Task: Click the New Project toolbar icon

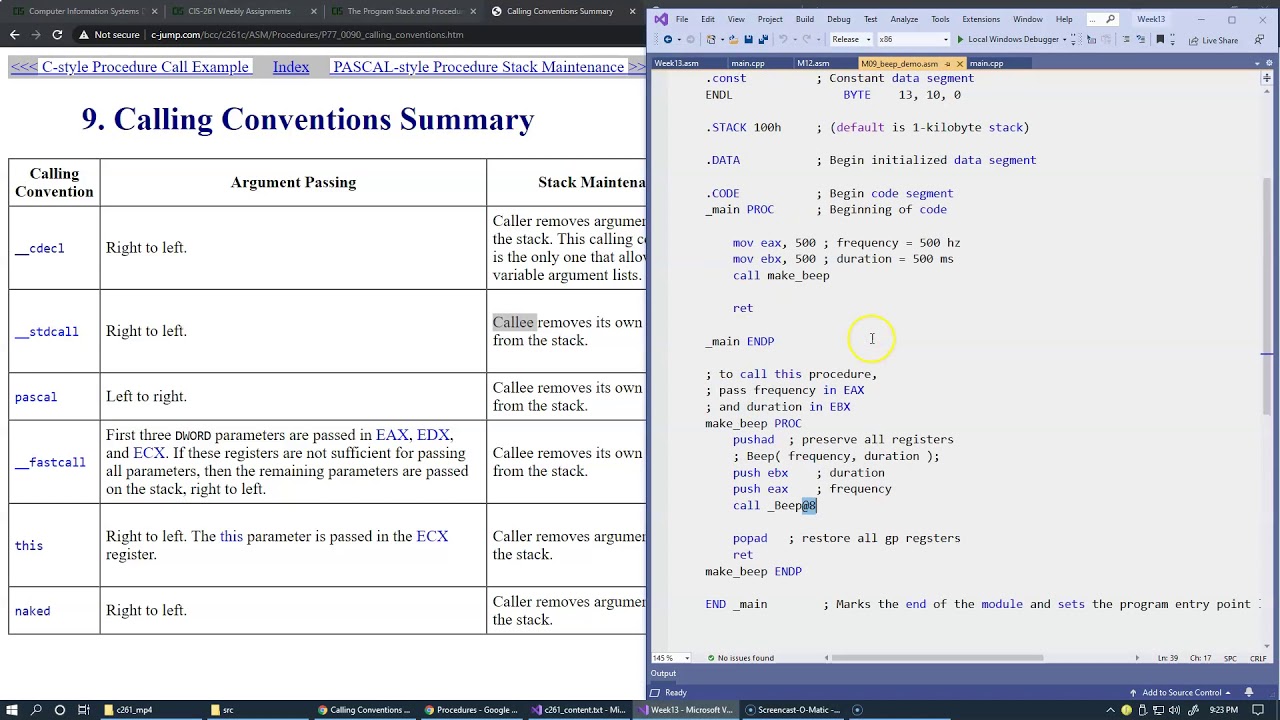Action: point(711,39)
